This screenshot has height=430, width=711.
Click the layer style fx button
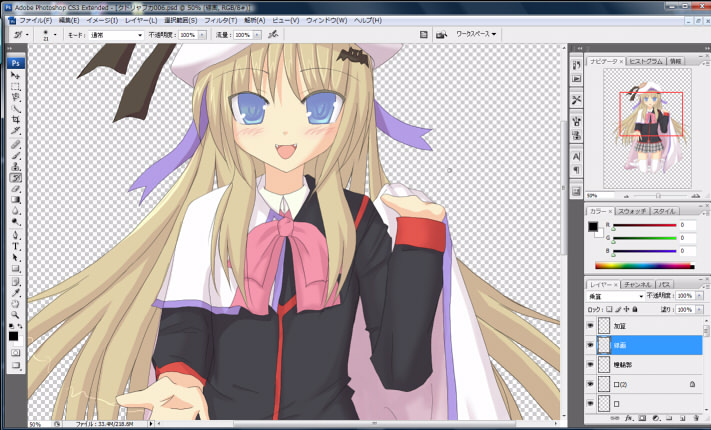click(x=628, y=417)
